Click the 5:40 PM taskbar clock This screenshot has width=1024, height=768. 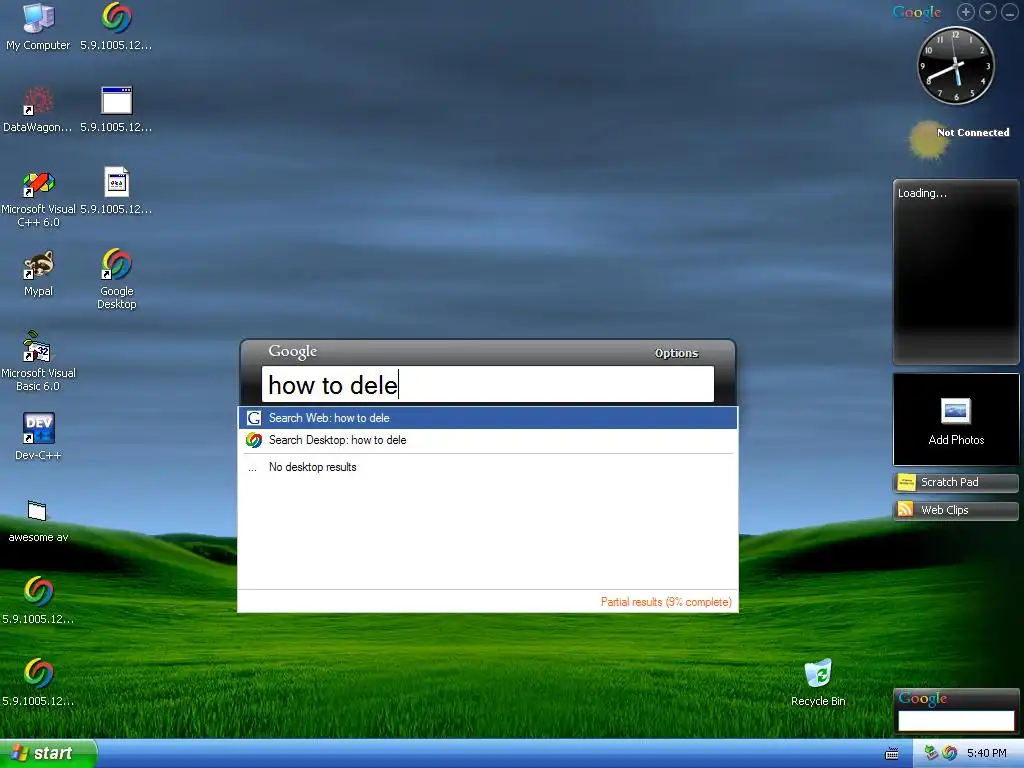coord(986,753)
